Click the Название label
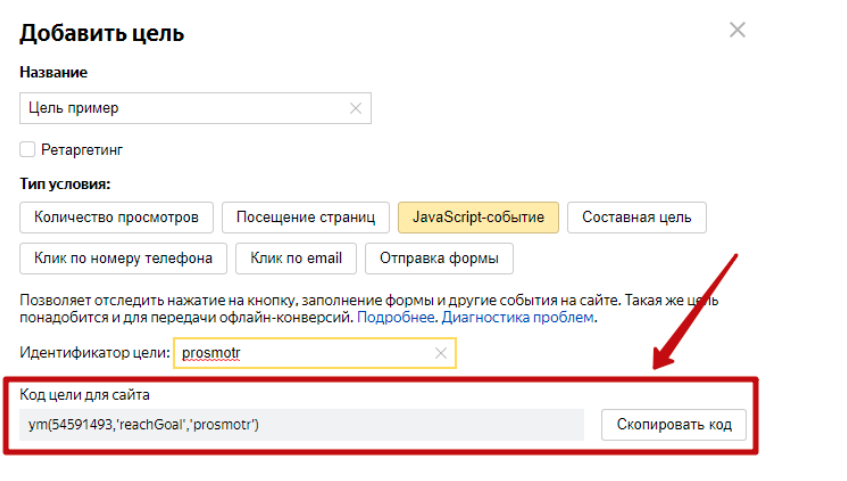The height and width of the screenshot is (481, 847). [x=53, y=72]
